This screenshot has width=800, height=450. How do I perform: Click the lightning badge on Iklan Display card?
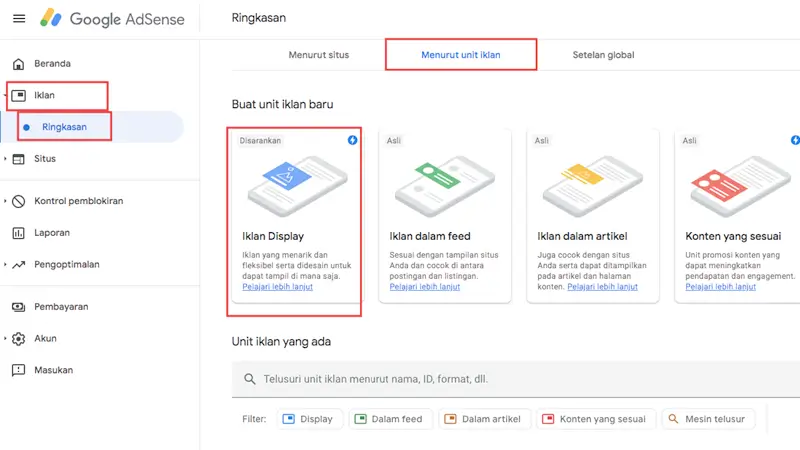tap(352, 140)
